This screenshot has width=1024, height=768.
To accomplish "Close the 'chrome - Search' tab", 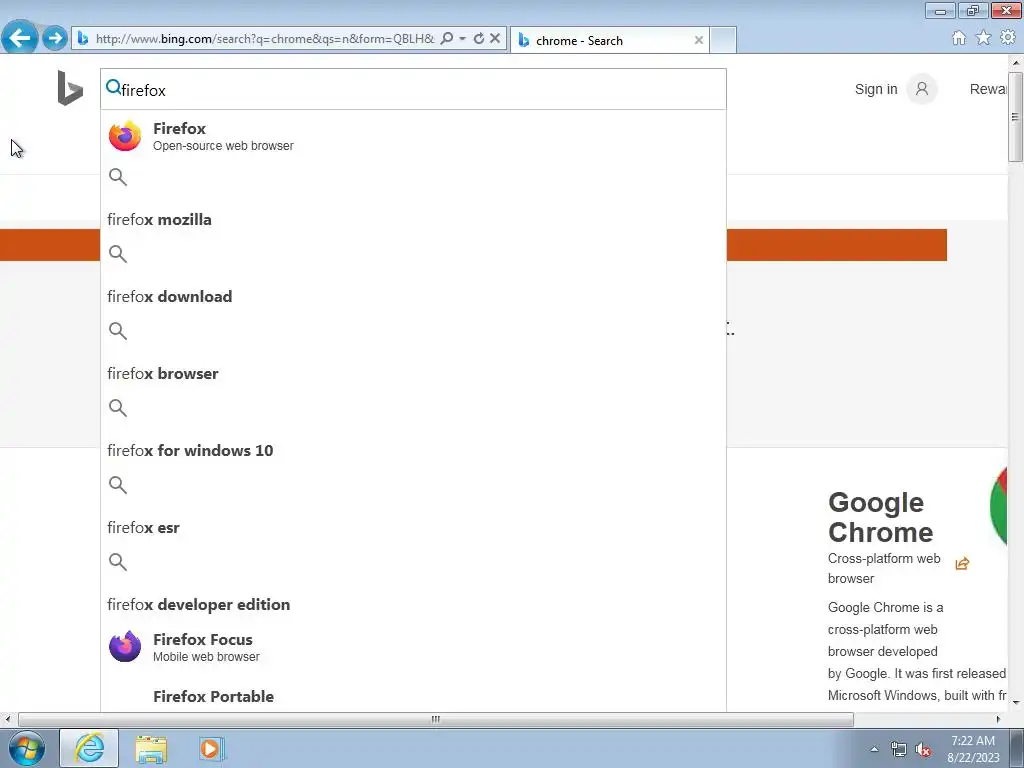I will click(699, 40).
